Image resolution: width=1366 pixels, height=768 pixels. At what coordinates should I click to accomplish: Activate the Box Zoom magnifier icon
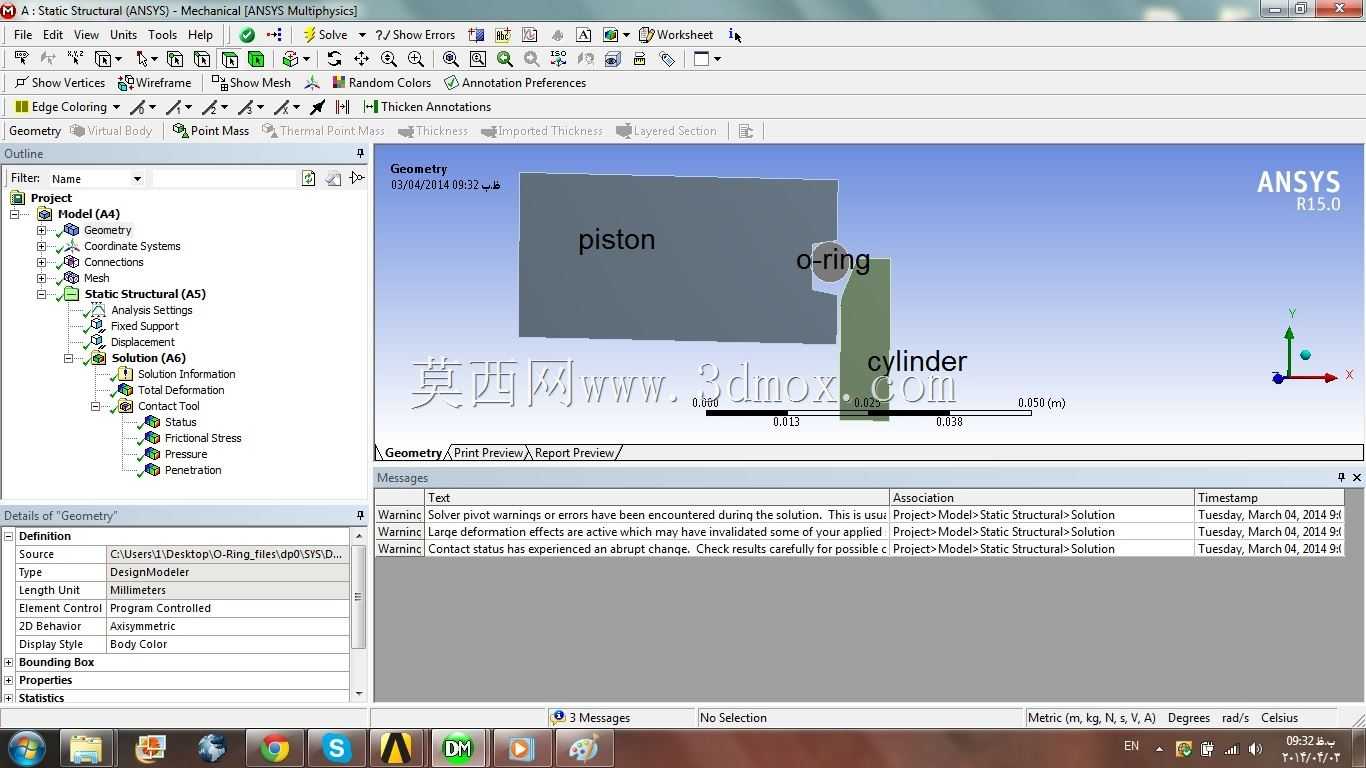416,59
